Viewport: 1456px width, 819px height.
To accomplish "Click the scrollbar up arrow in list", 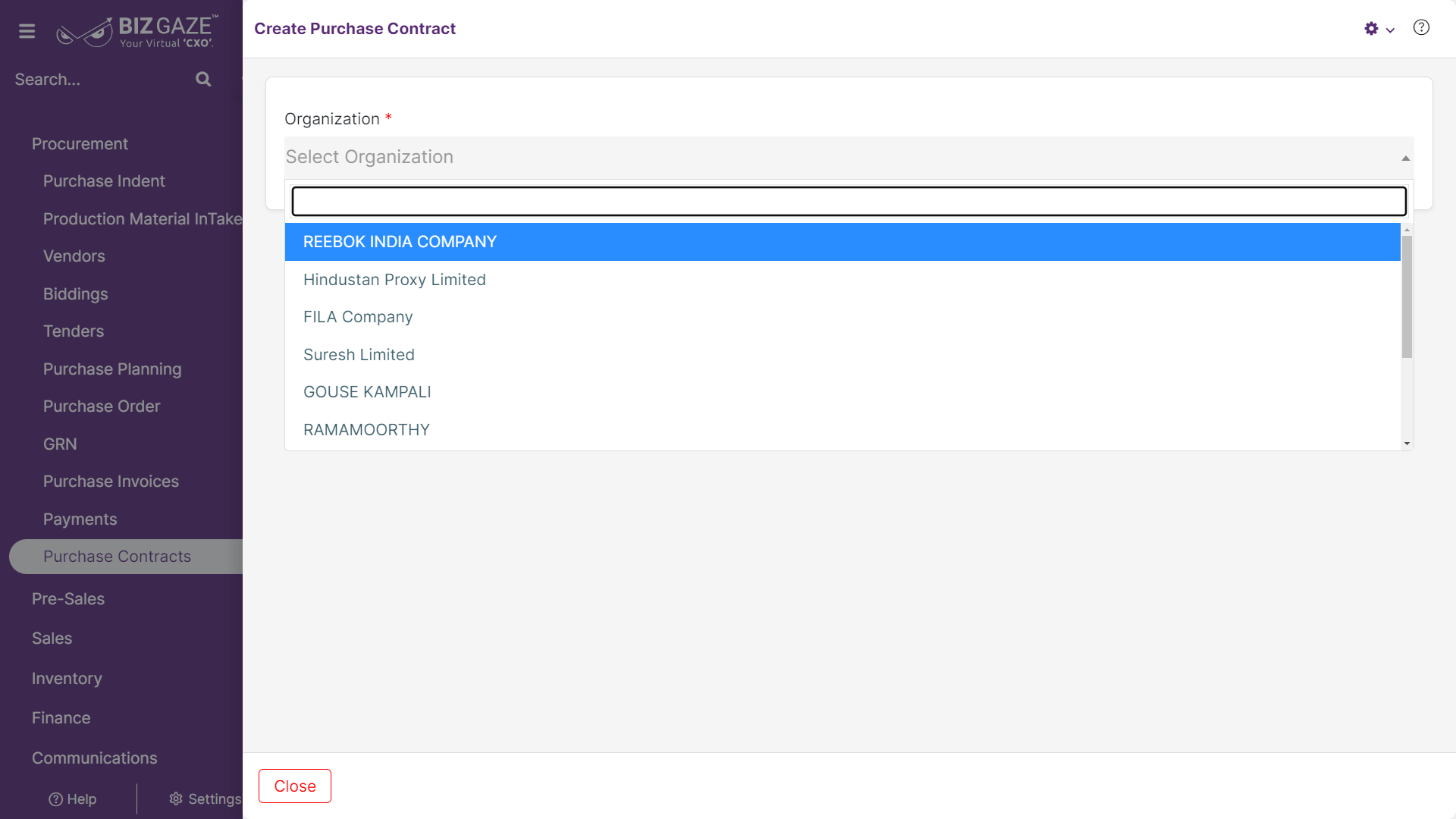I will click(1407, 229).
